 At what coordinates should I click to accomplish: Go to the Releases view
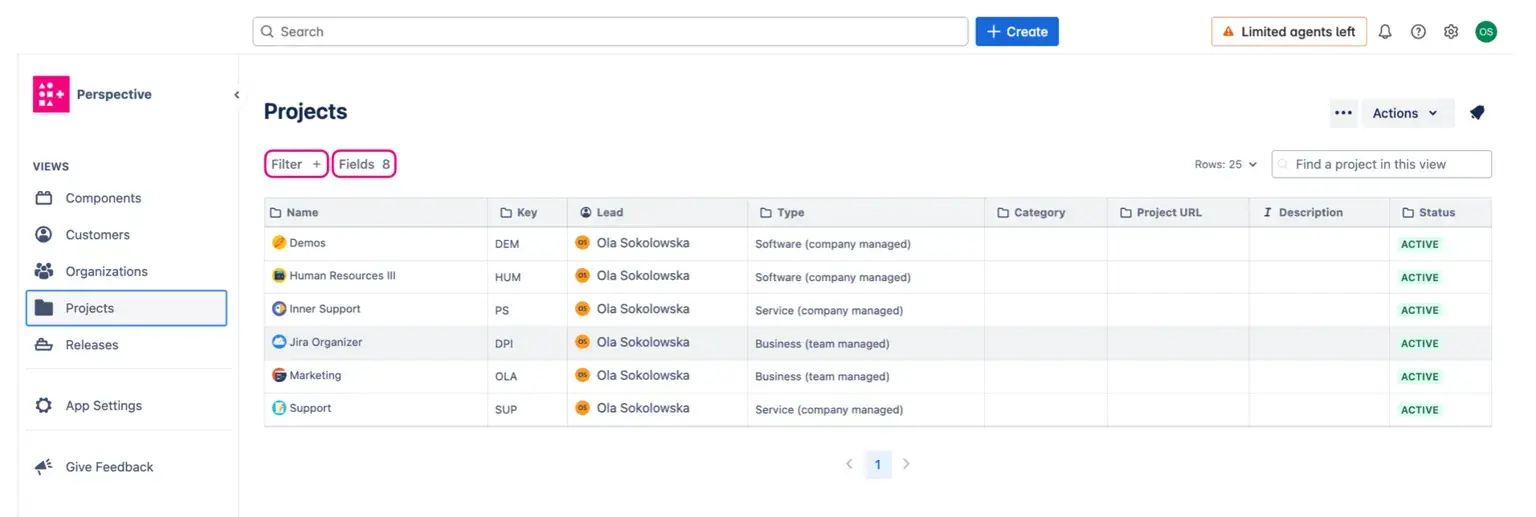click(92, 345)
